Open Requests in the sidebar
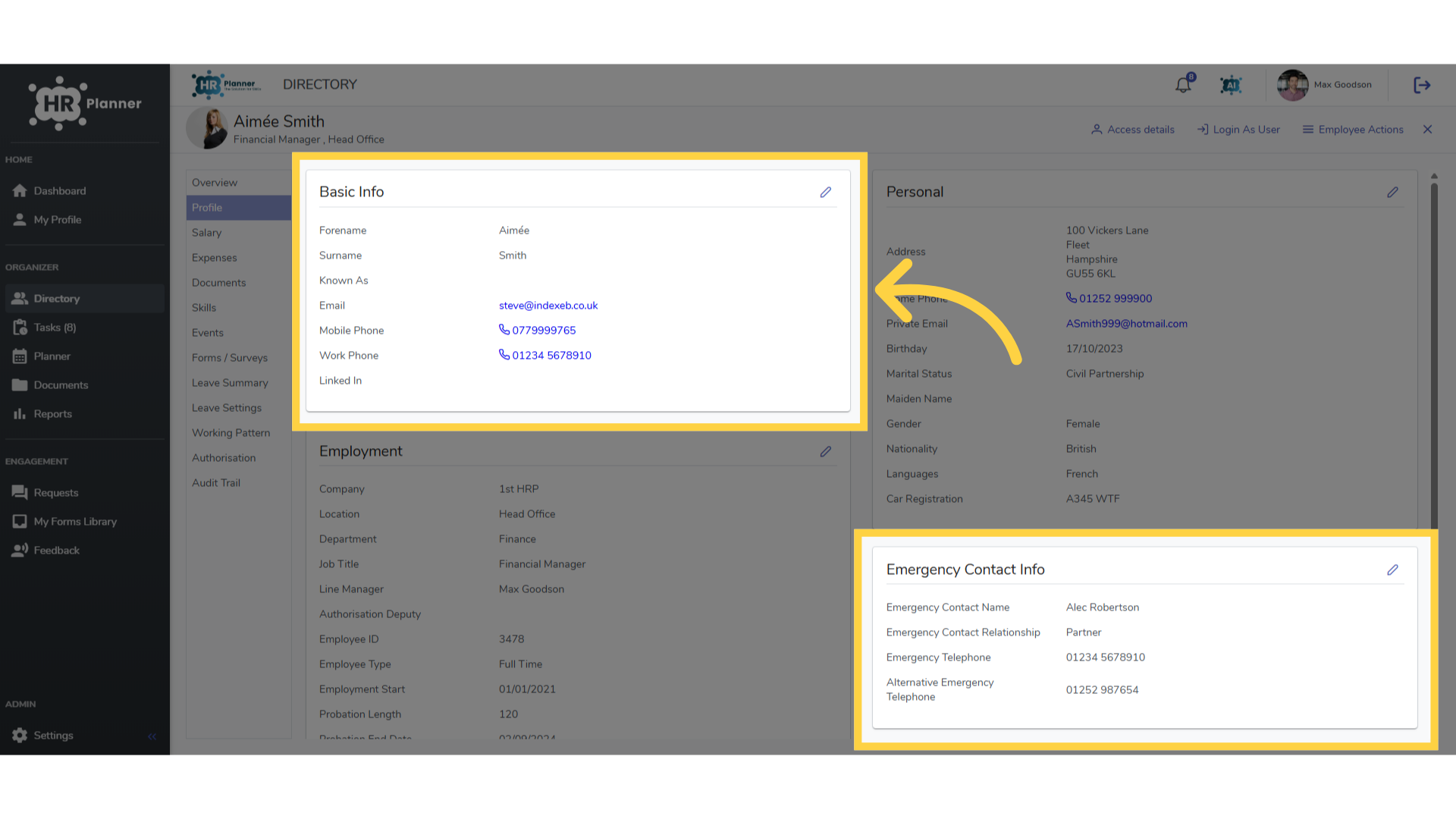 coord(84,493)
